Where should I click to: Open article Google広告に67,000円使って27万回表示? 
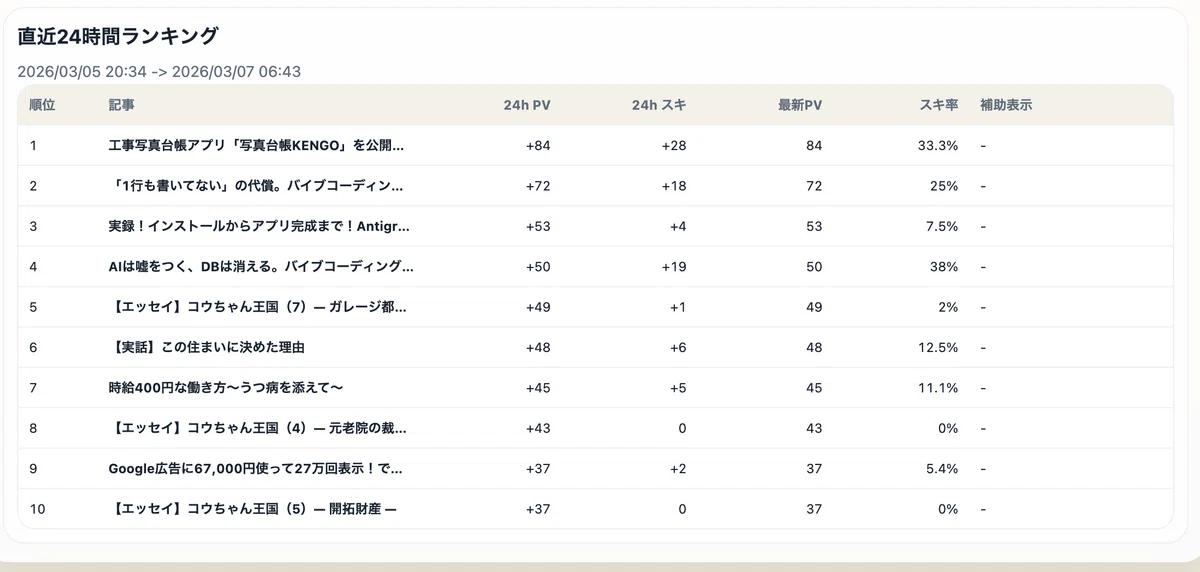[256, 468]
